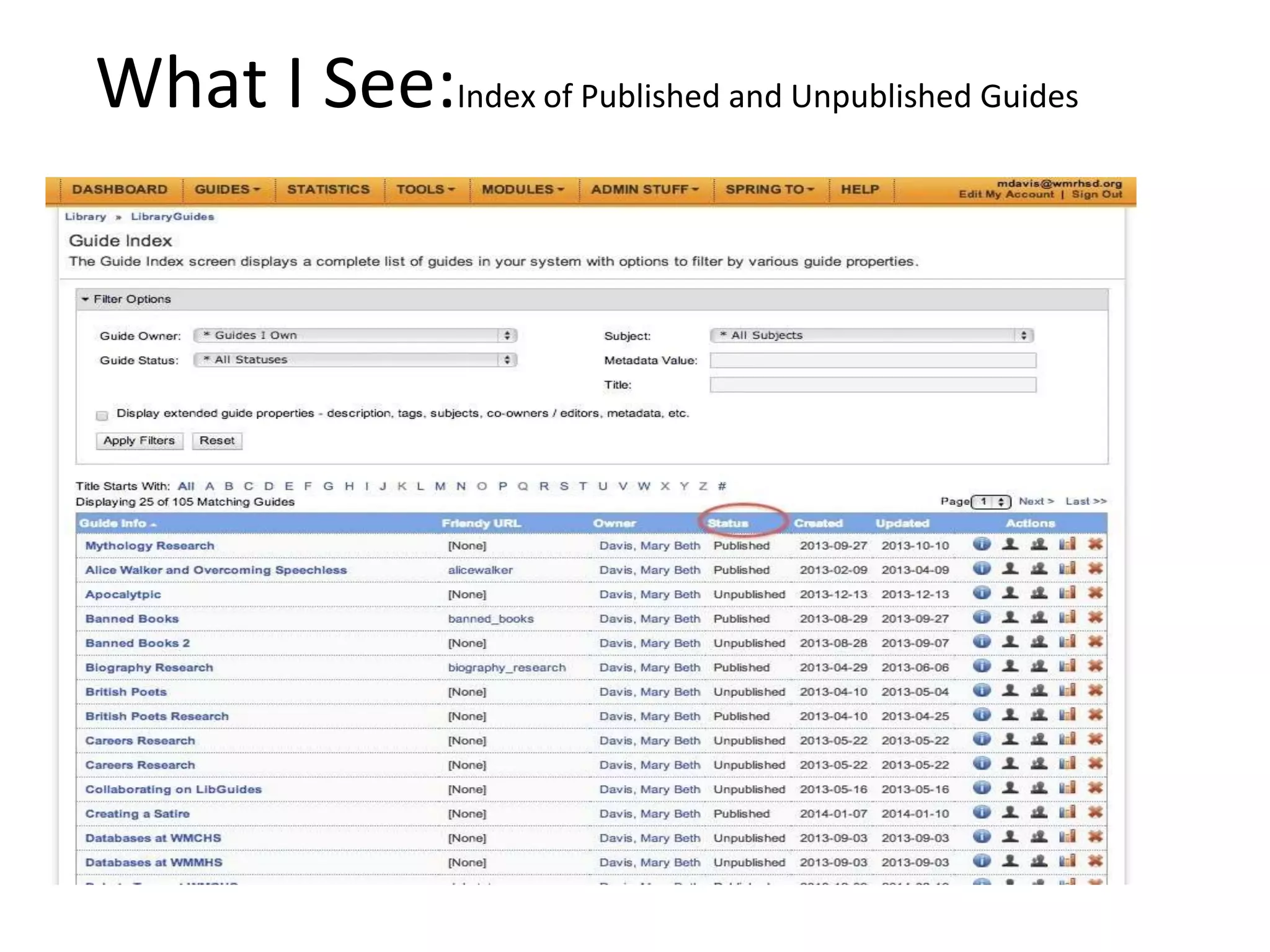Open the GUIDES menu
Screen dimensions: 1270x952
(227, 190)
